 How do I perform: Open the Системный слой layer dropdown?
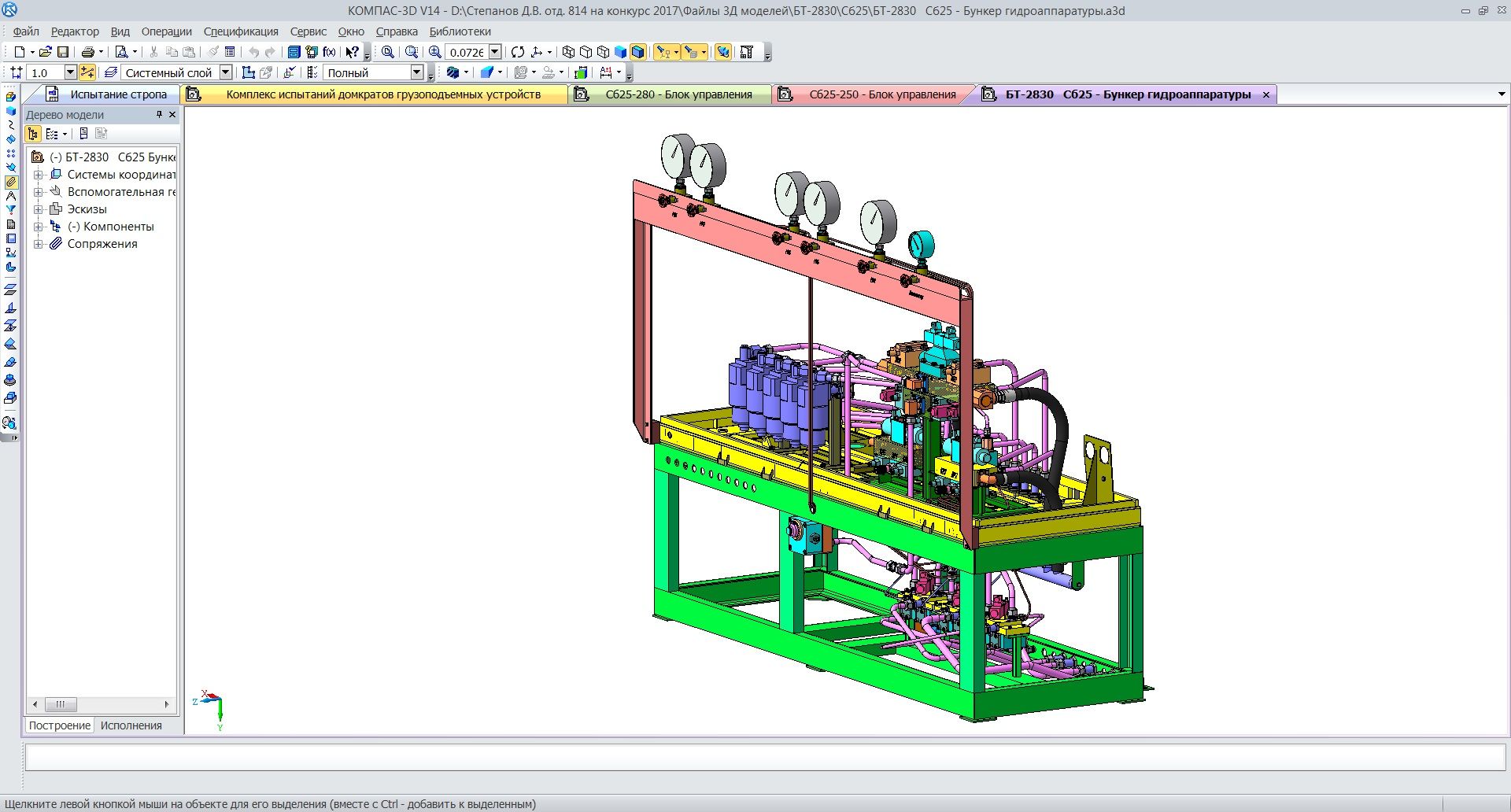[225, 72]
